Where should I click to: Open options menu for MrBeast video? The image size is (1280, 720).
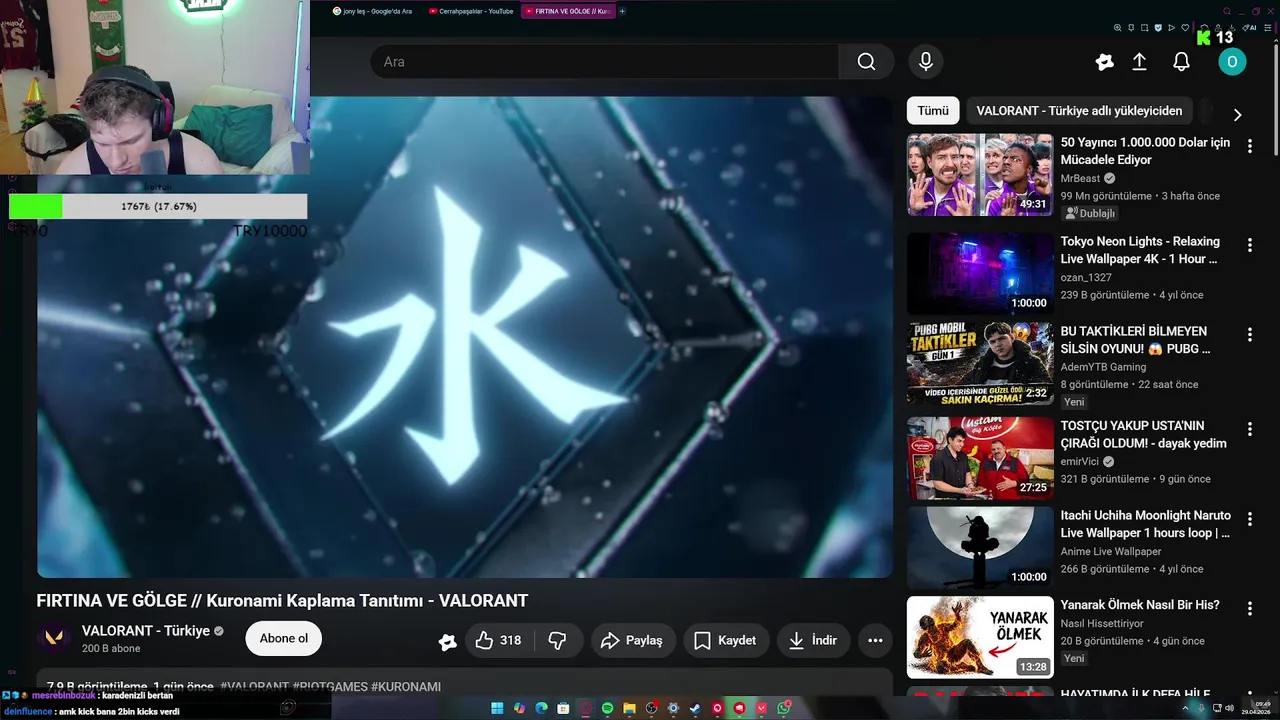point(1250,146)
